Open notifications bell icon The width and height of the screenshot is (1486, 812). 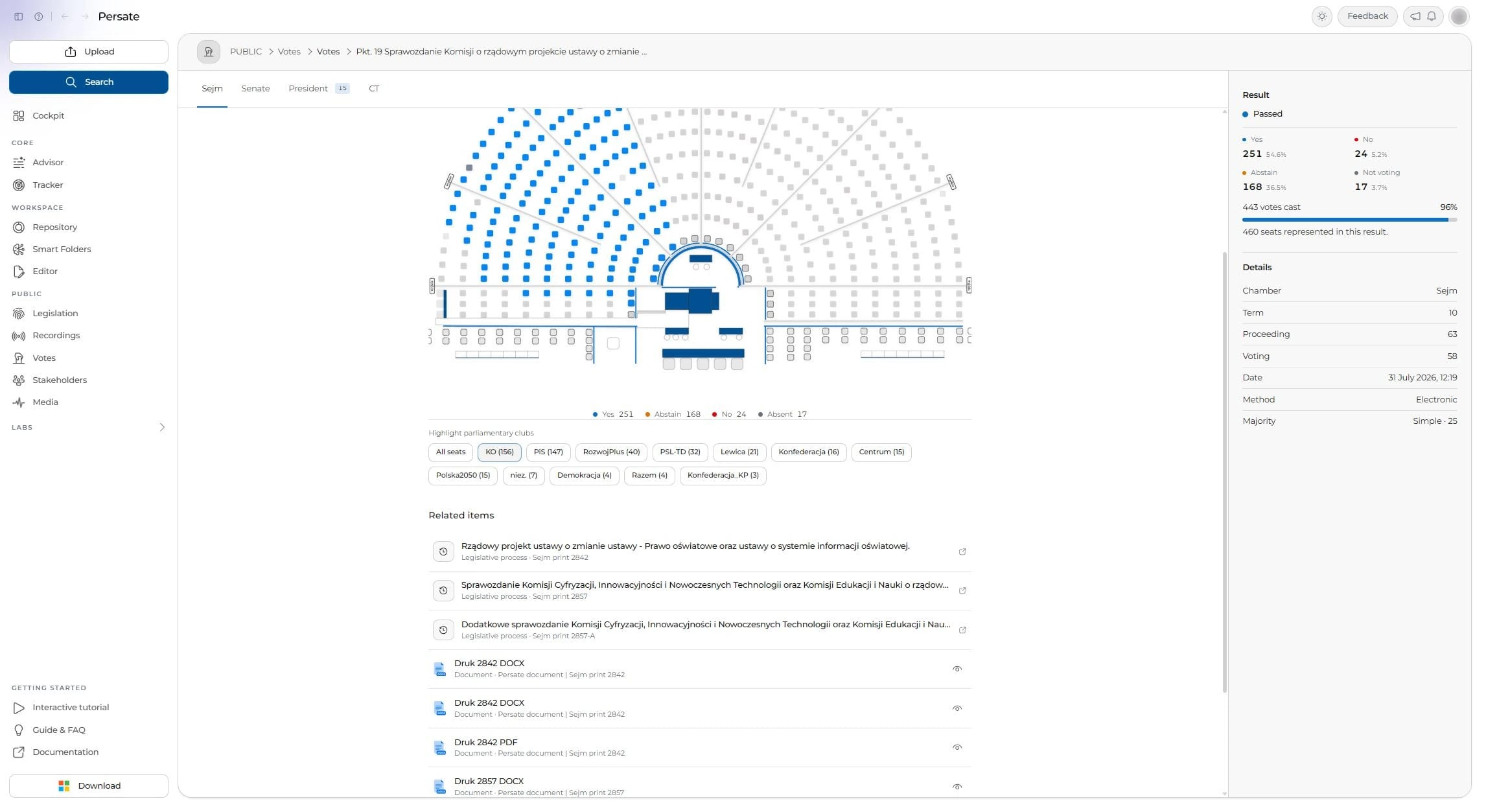(x=1432, y=16)
